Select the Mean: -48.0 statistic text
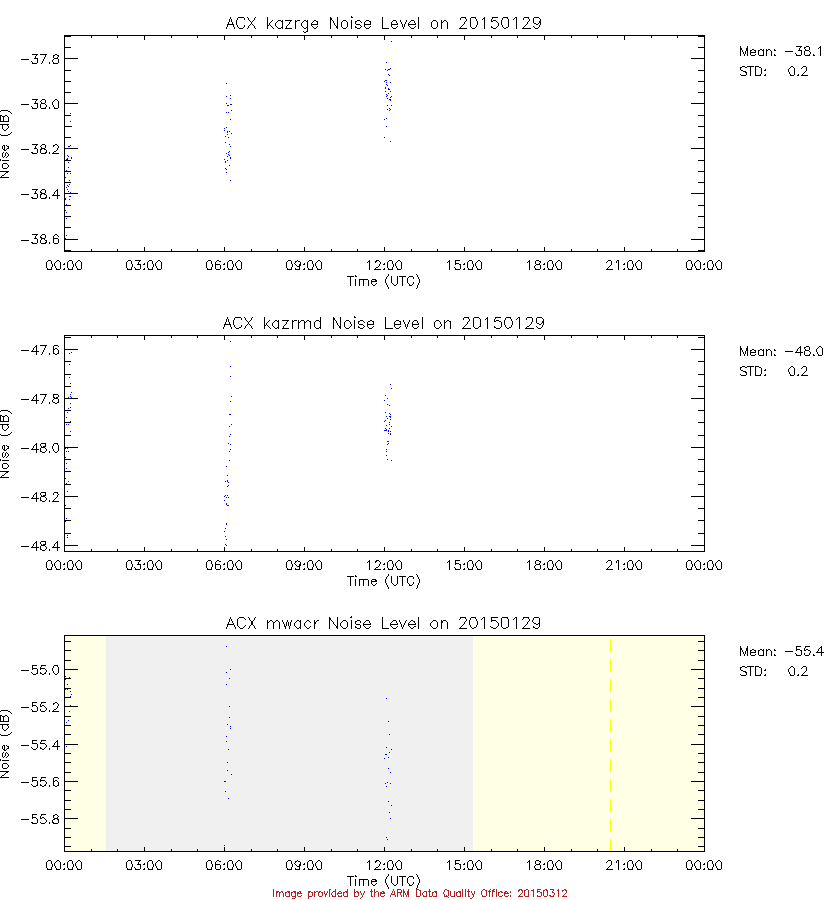 (x=780, y=352)
